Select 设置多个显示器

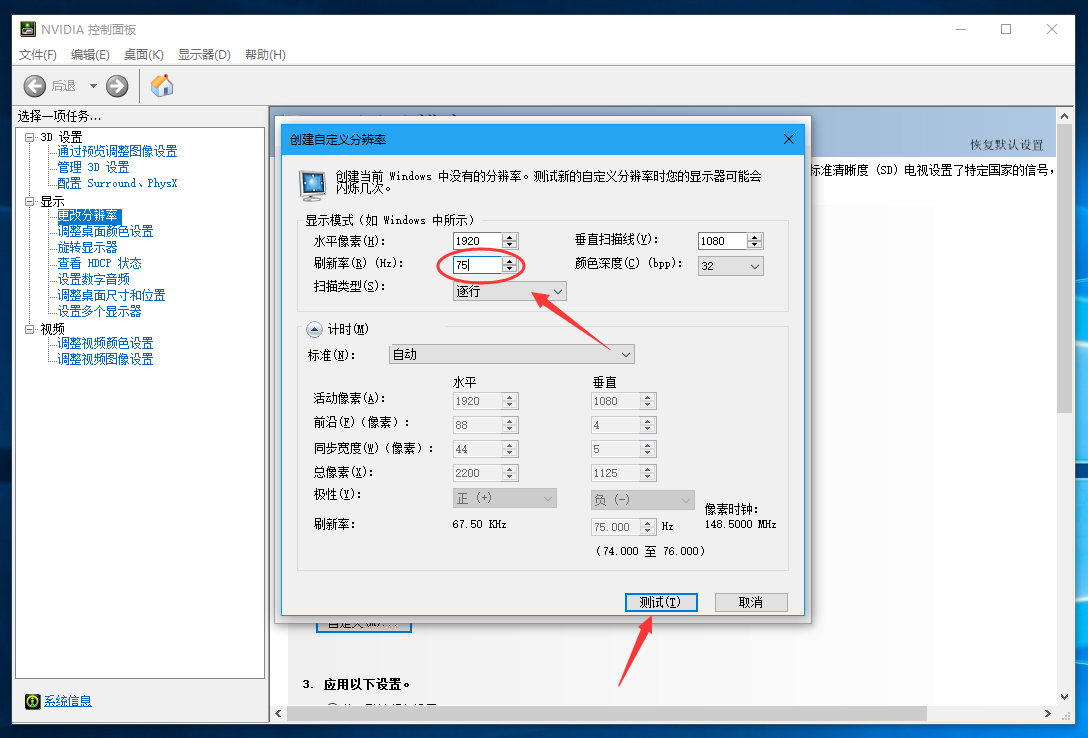(x=99, y=311)
